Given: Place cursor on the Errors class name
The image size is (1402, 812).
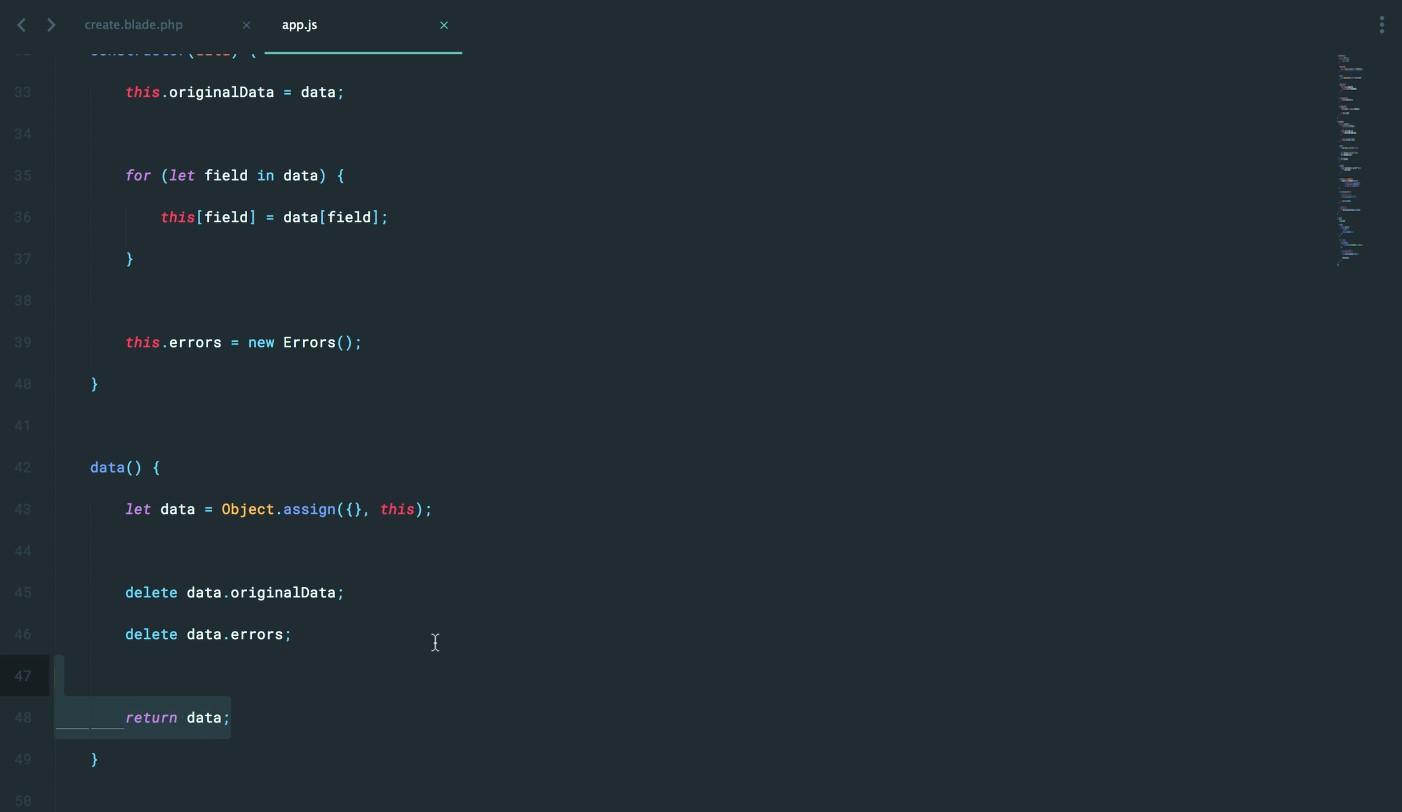Looking at the screenshot, I should coord(309,343).
